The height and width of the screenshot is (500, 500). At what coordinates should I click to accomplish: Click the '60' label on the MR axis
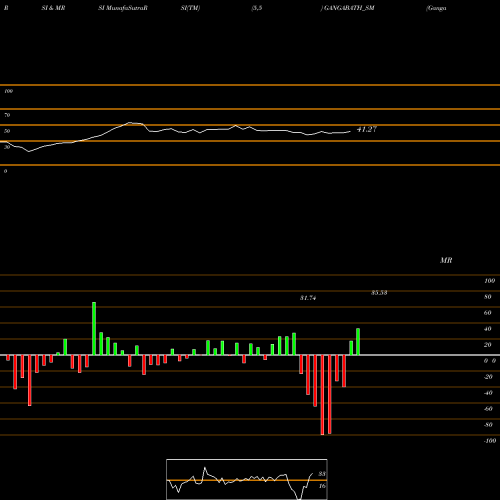(x=488, y=313)
